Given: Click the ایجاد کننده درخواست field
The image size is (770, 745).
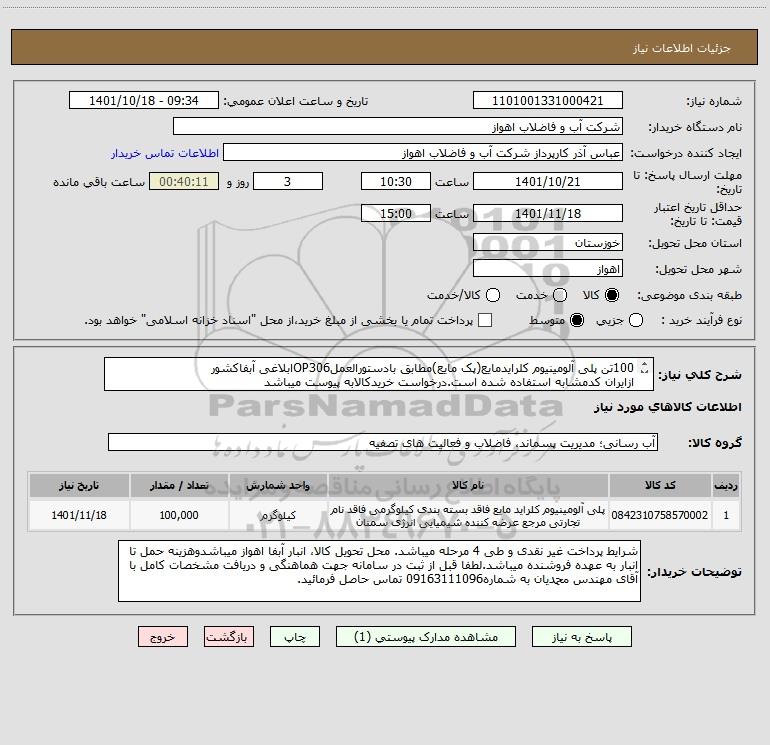Looking at the screenshot, I should [x=423, y=152].
